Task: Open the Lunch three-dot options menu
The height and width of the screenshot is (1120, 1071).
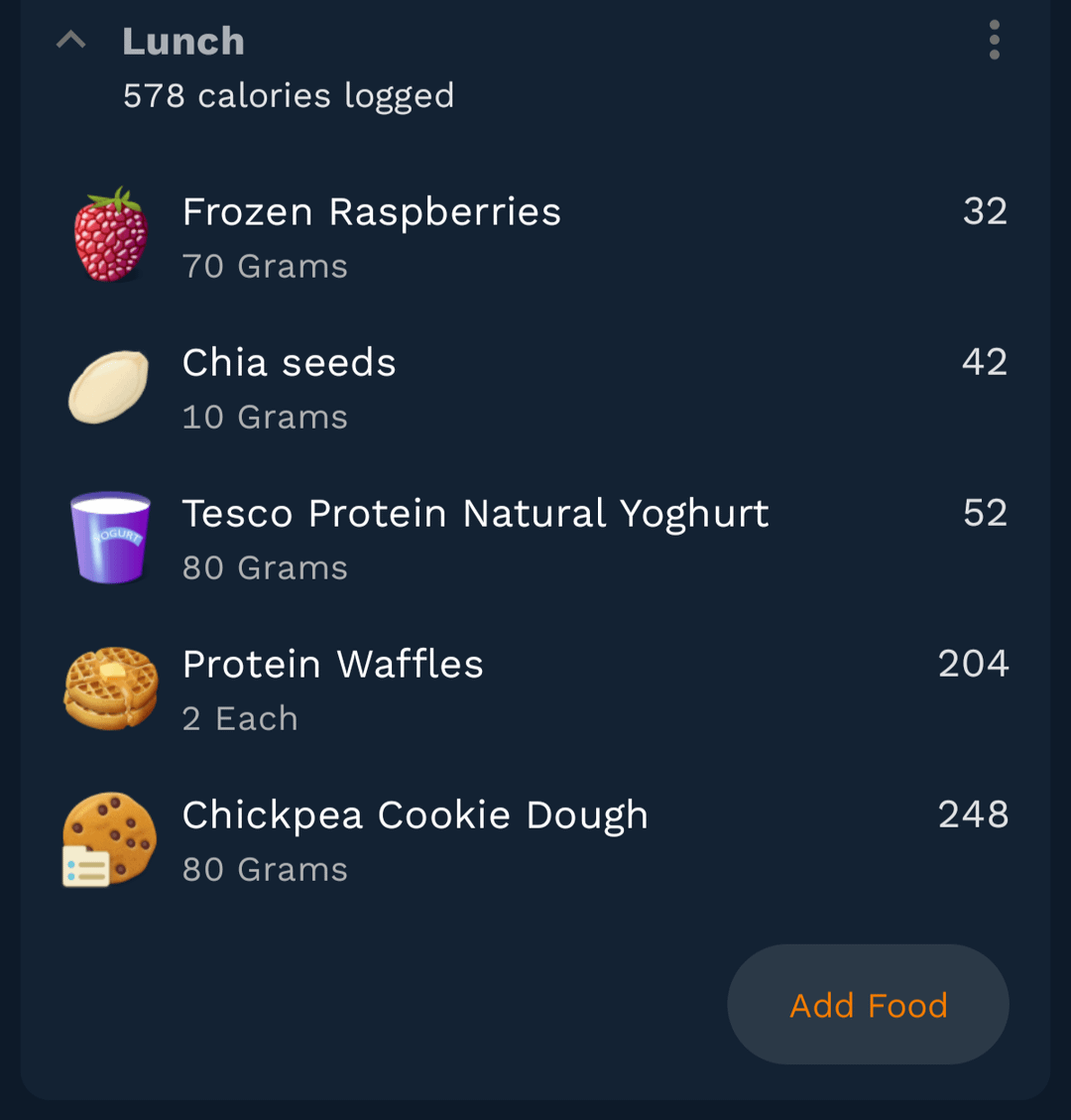Action: (994, 41)
